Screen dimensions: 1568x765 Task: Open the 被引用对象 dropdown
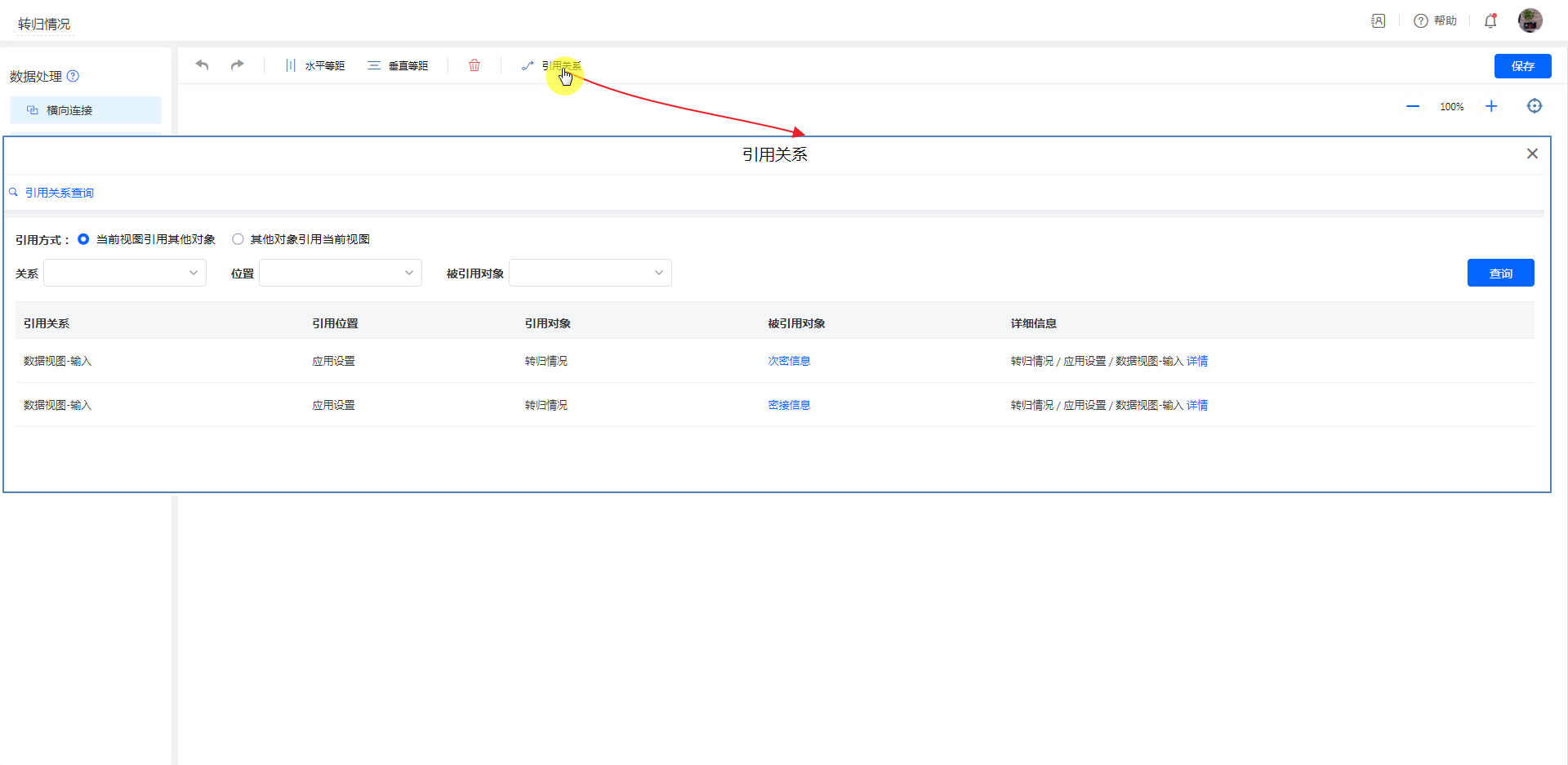coord(590,273)
